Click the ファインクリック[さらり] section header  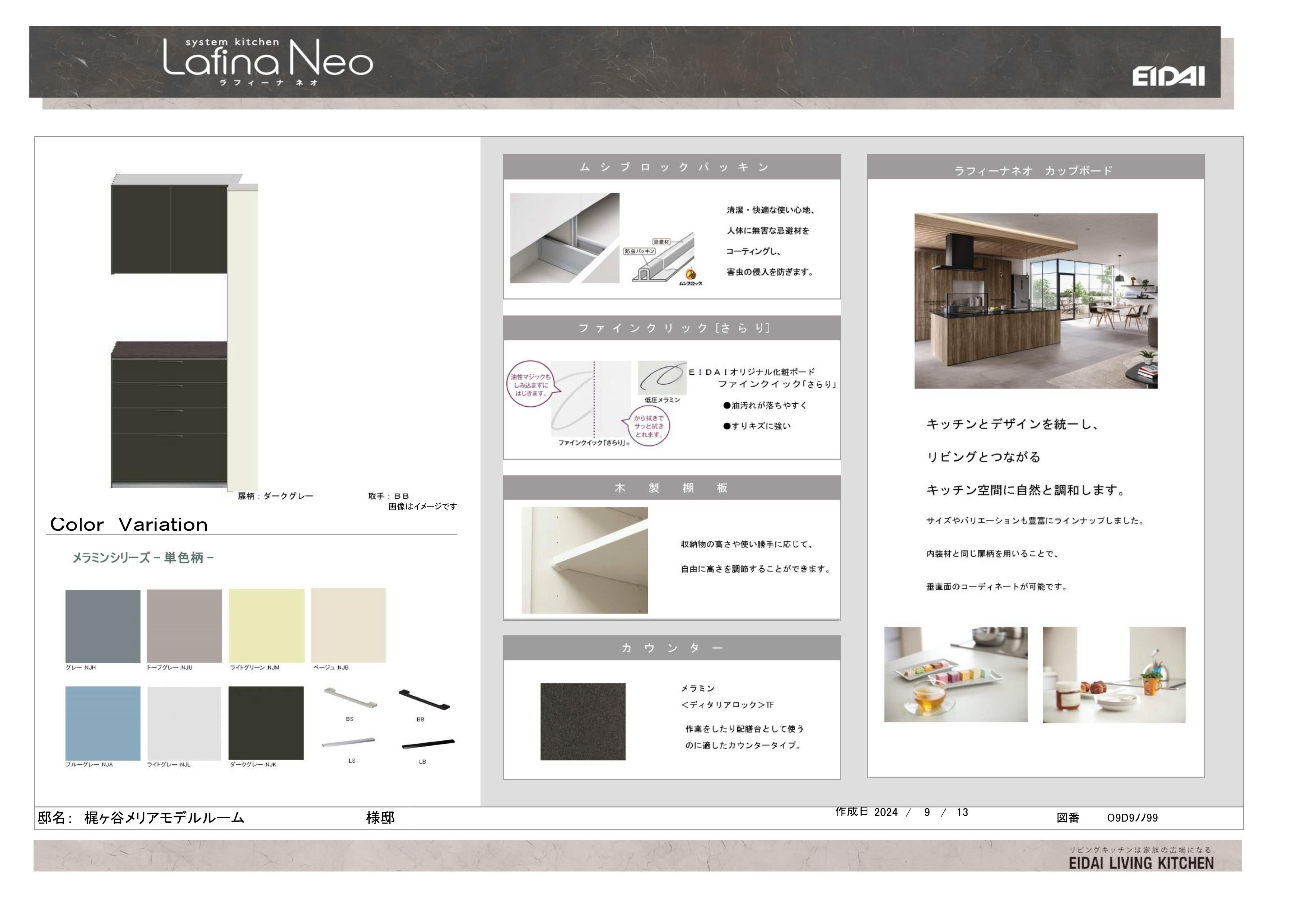[x=672, y=328]
